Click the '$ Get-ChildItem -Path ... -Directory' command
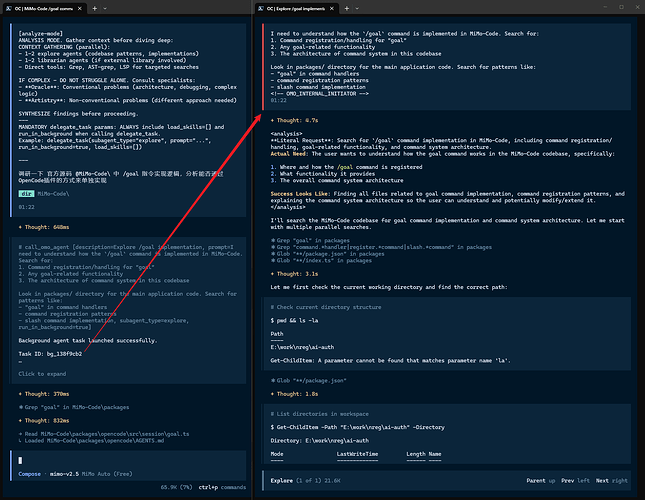This screenshot has height=500, width=645. click(357, 427)
